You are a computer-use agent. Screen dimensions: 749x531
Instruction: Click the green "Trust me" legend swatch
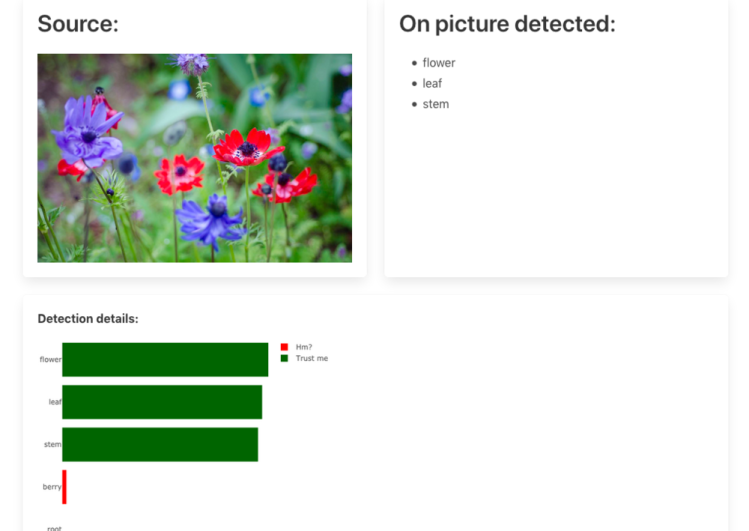click(284, 358)
